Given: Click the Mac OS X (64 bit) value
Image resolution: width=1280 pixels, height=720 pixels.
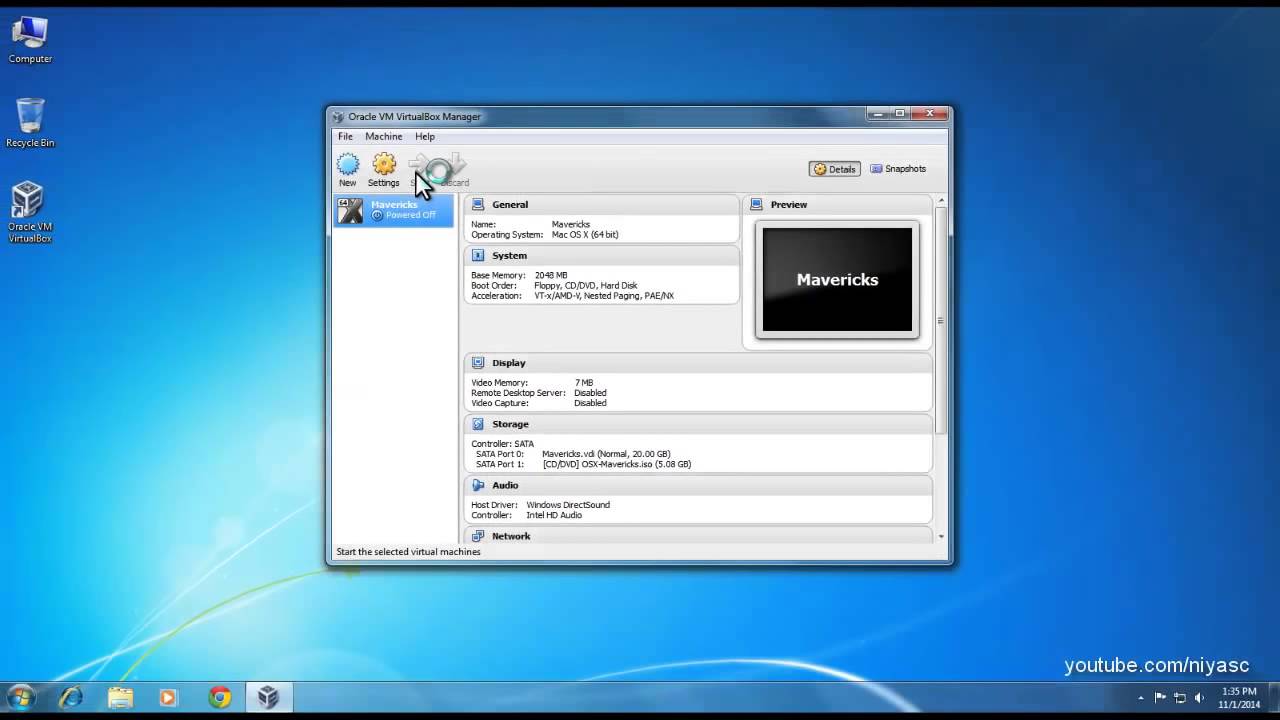Looking at the screenshot, I should [585, 234].
